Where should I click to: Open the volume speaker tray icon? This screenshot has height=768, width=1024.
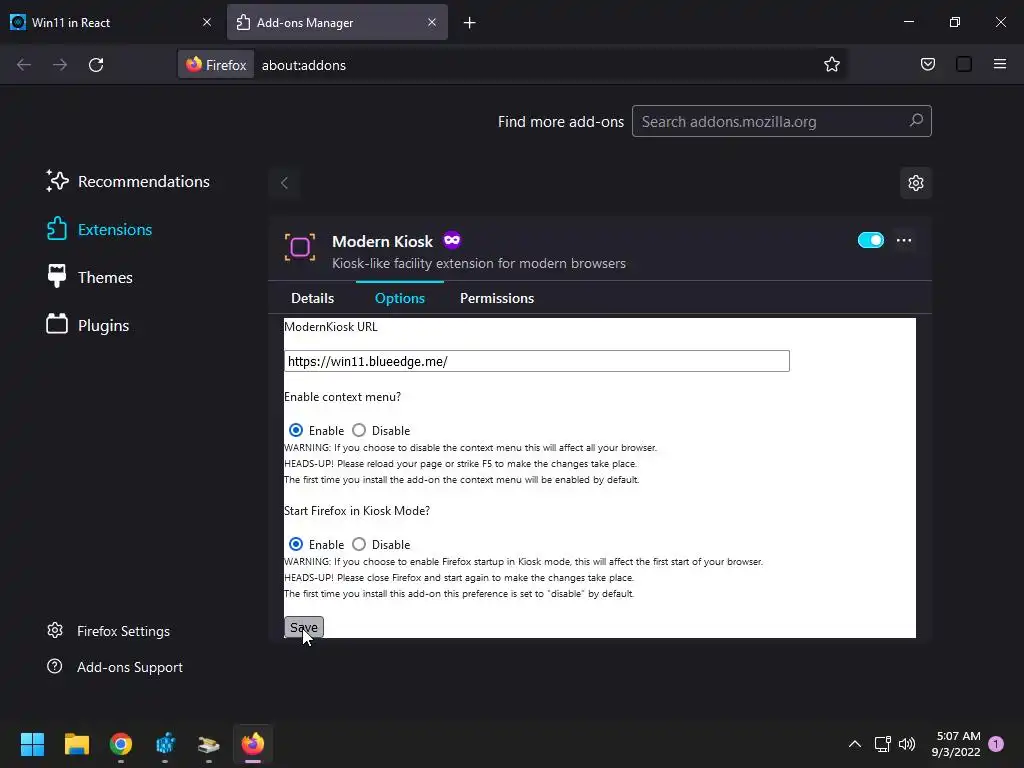point(906,744)
